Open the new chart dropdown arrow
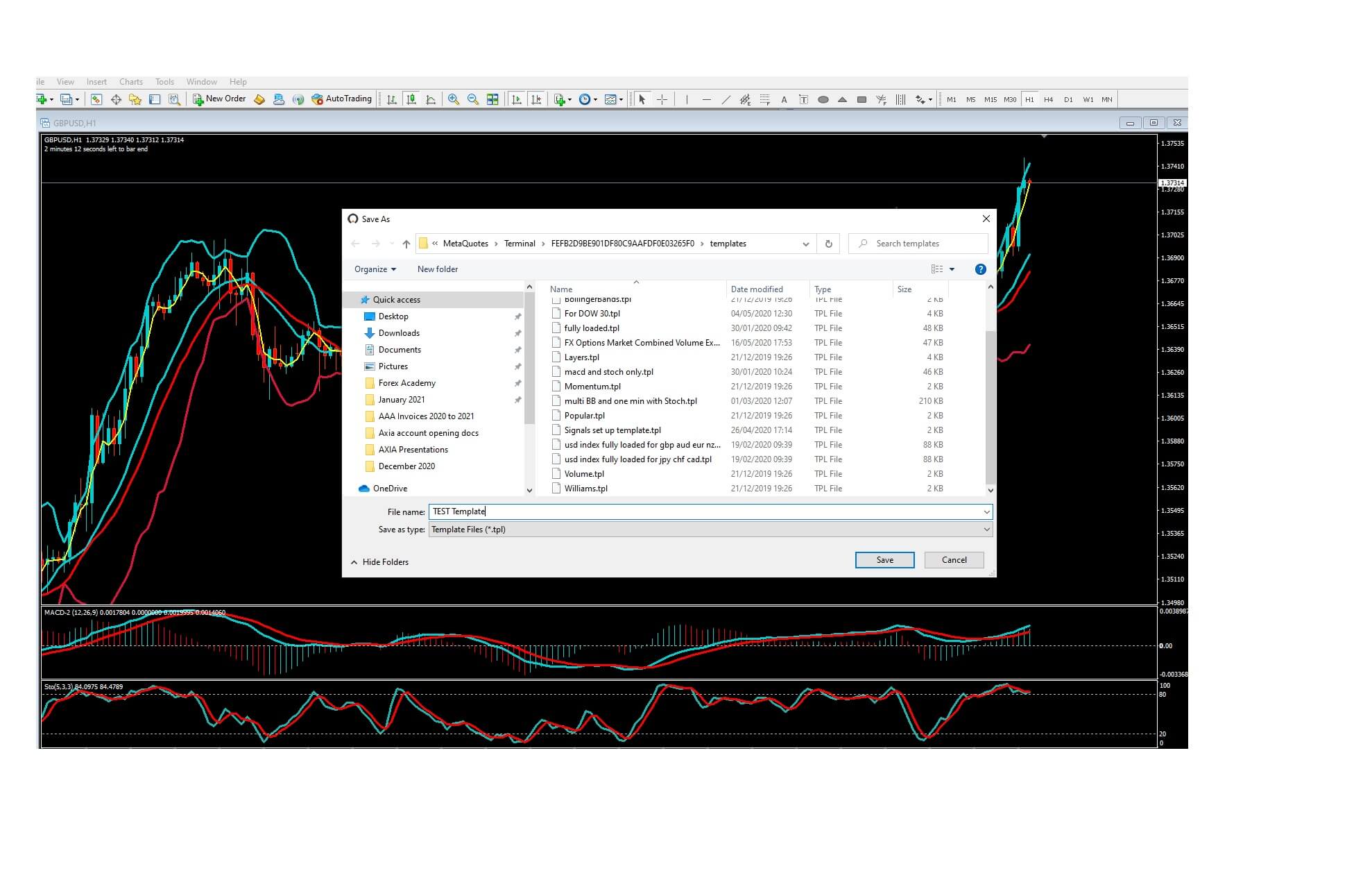1372x880 pixels. (51, 99)
